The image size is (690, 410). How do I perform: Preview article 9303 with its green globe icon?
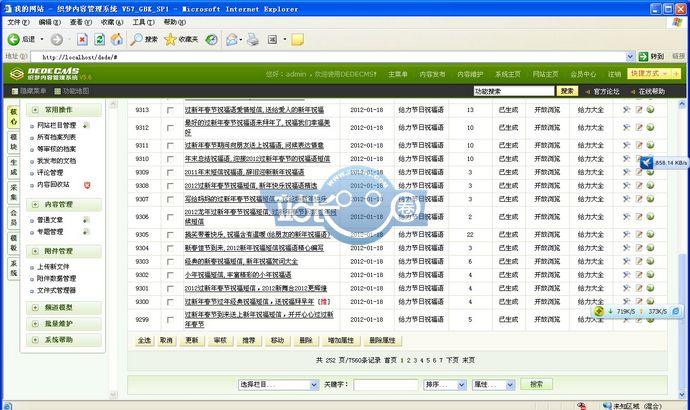tap(650, 261)
